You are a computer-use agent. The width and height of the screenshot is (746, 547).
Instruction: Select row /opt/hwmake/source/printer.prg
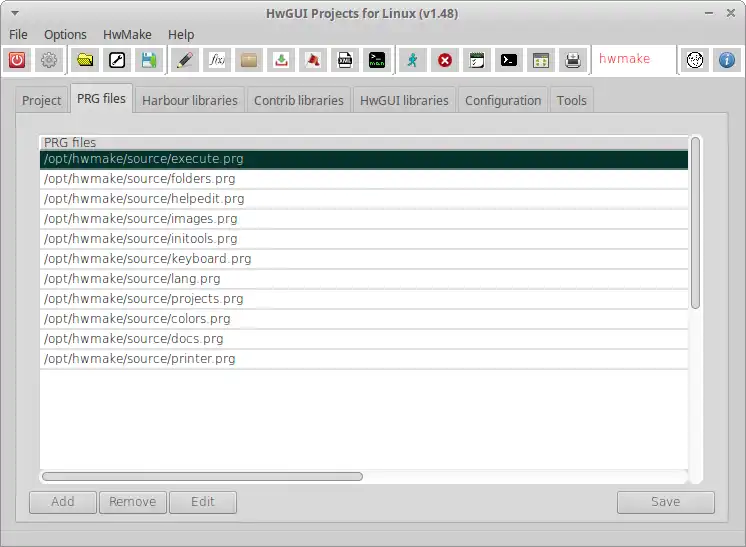[x=363, y=359]
